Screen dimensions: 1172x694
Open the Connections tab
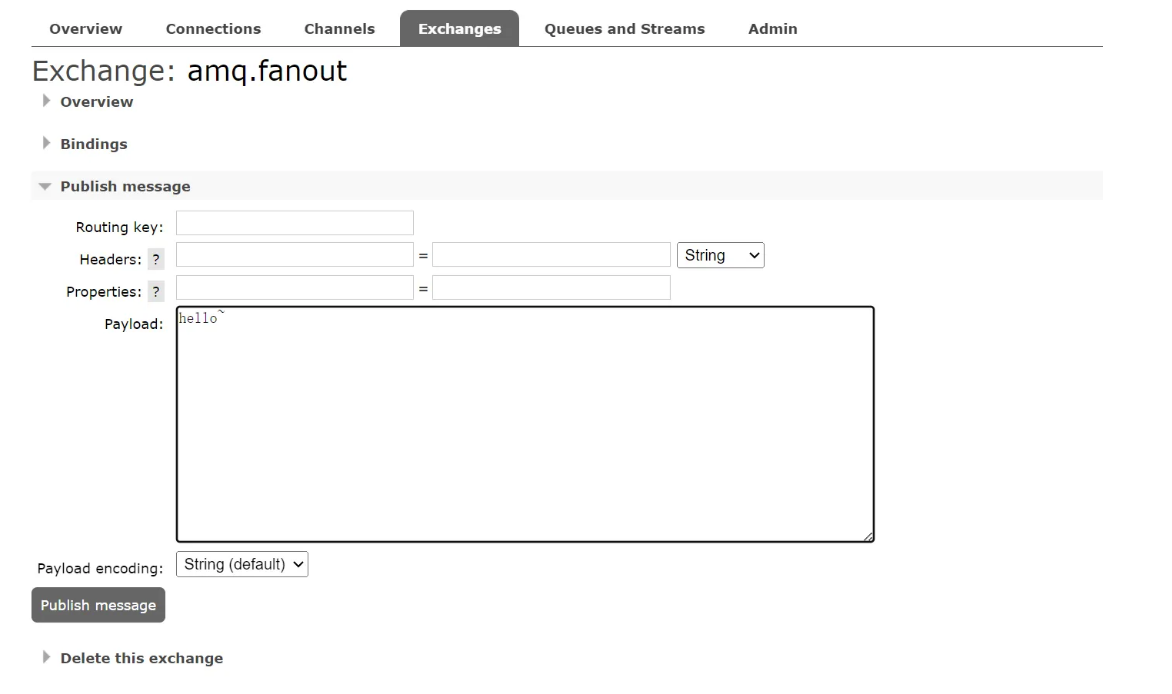[213, 29]
